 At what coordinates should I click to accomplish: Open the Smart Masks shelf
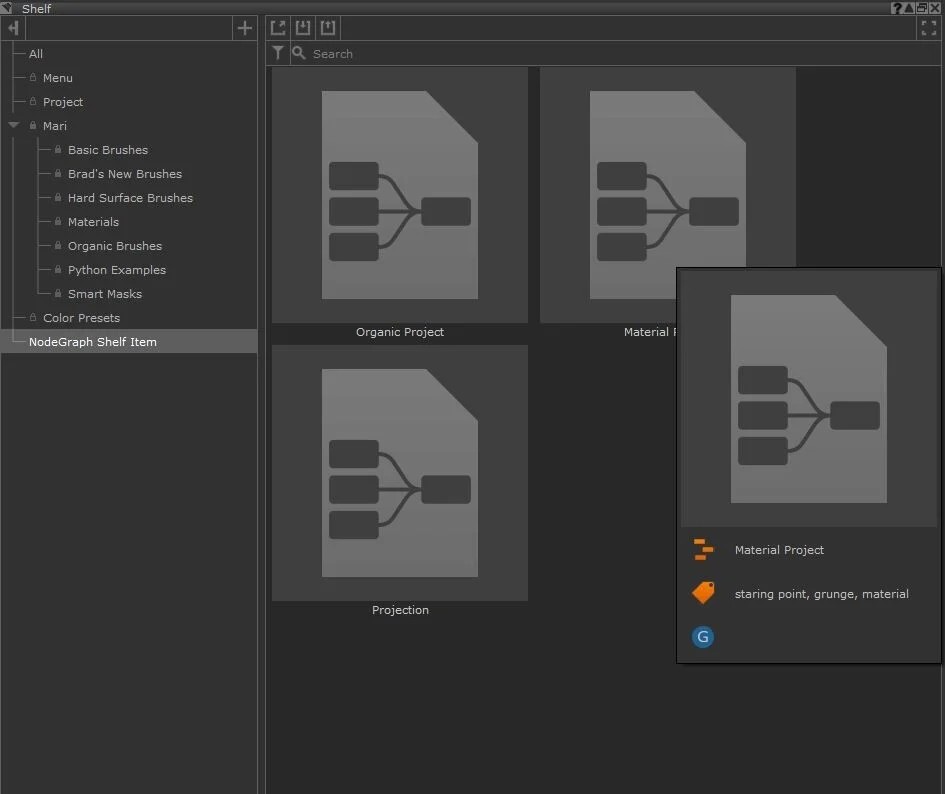click(104, 294)
